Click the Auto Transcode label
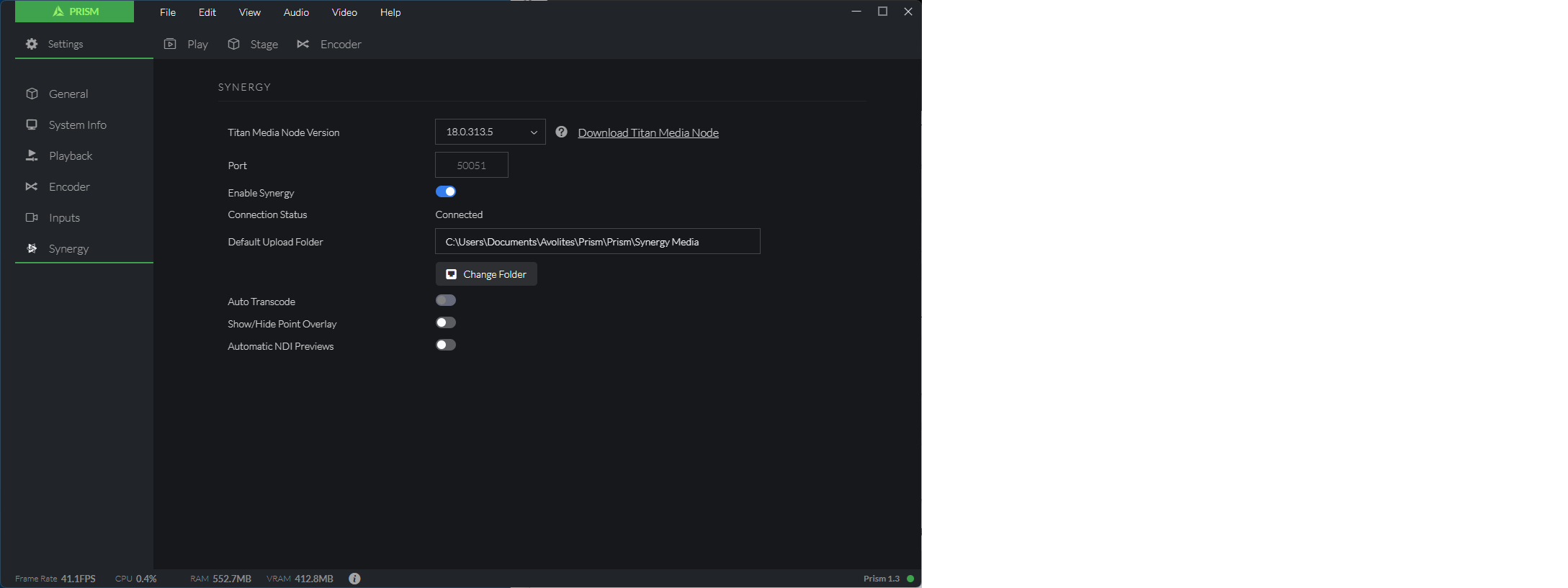The image size is (1568, 588). tap(261, 302)
